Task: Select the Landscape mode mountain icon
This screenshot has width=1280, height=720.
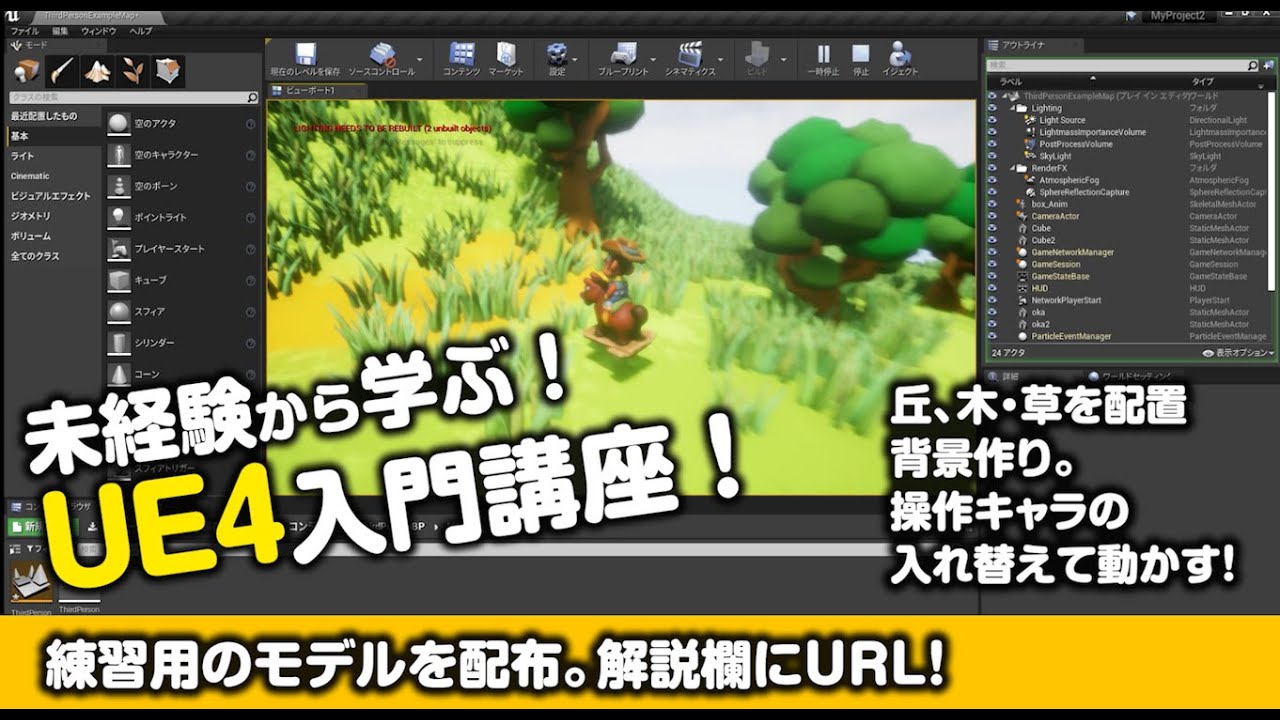Action: pyautogui.click(x=97, y=71)
